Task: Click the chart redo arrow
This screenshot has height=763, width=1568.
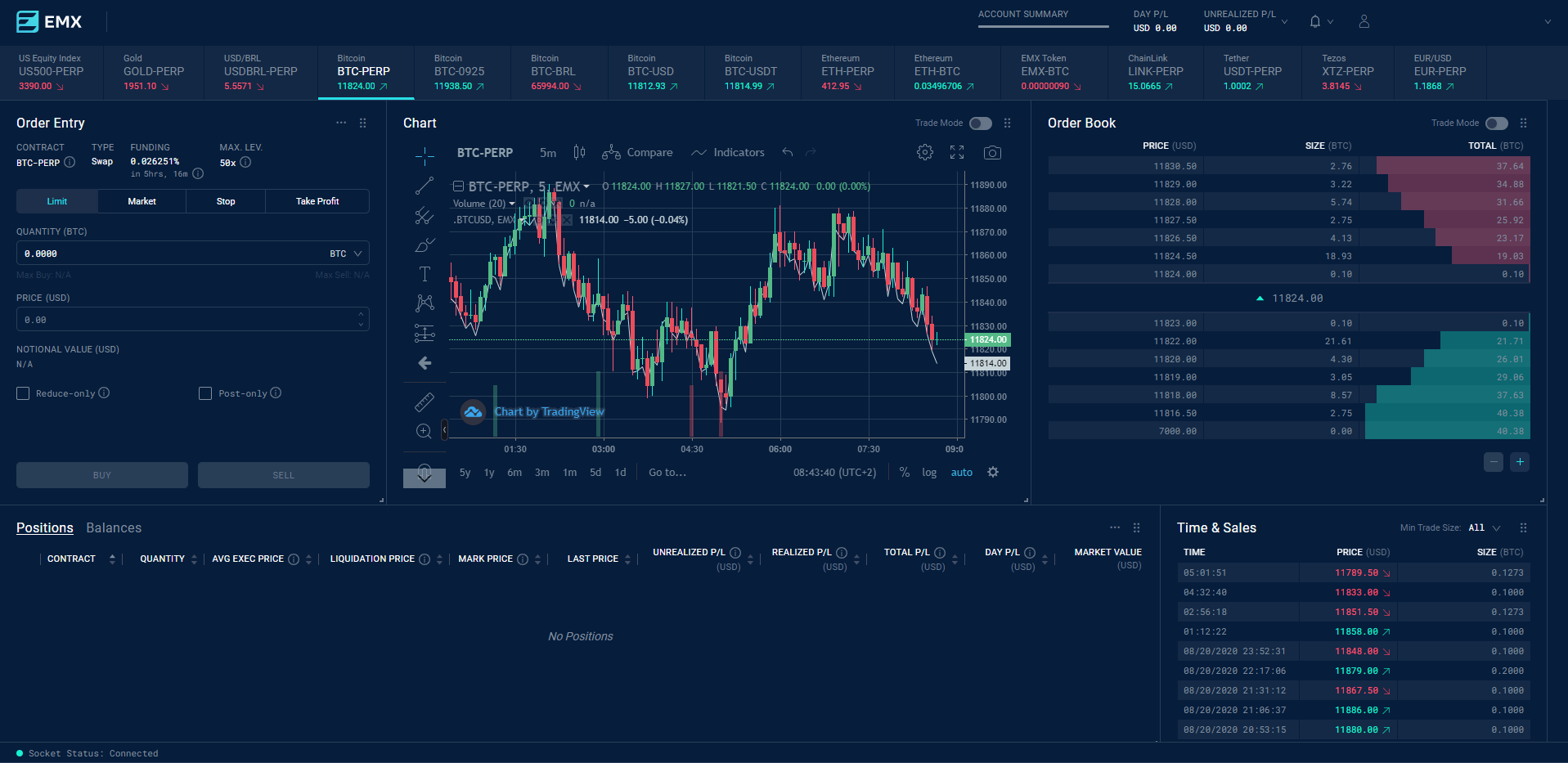Action: (811, 152)
